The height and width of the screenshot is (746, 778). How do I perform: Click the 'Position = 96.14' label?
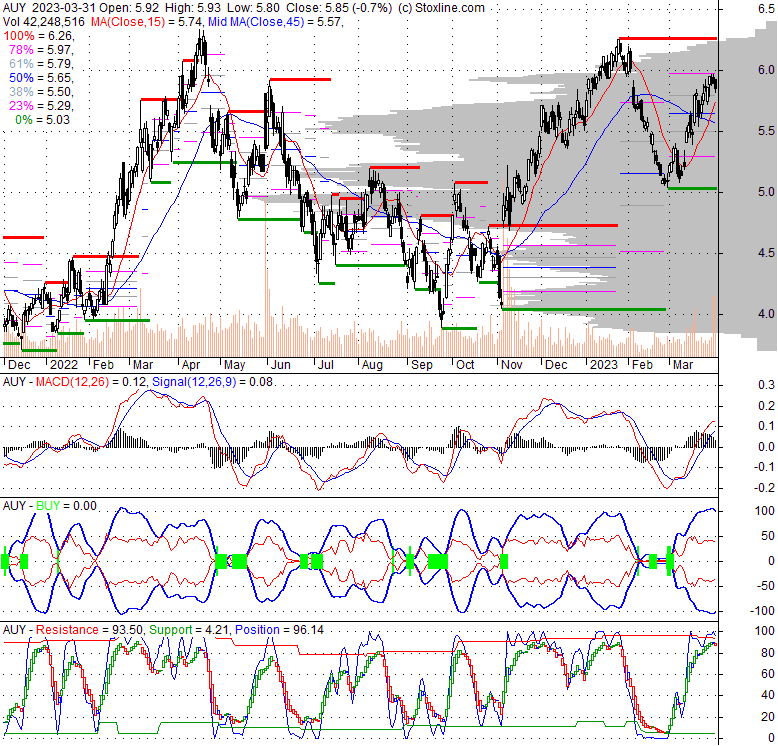[x=279, y=630]
